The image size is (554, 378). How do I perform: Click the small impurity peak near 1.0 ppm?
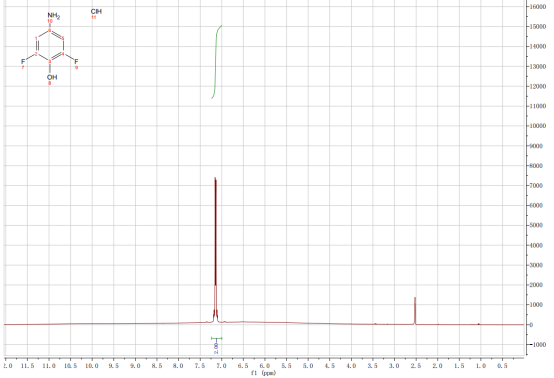pos(478,324)
